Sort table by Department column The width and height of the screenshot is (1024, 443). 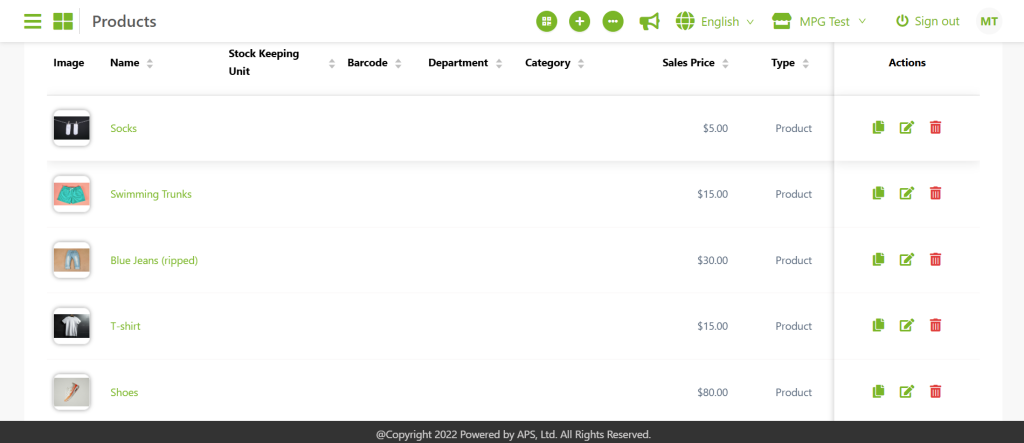499,63
